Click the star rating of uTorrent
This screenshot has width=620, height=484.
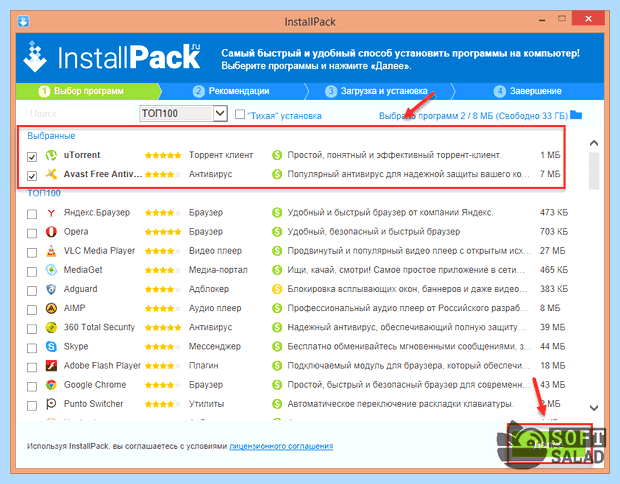[x=163, y=155]
